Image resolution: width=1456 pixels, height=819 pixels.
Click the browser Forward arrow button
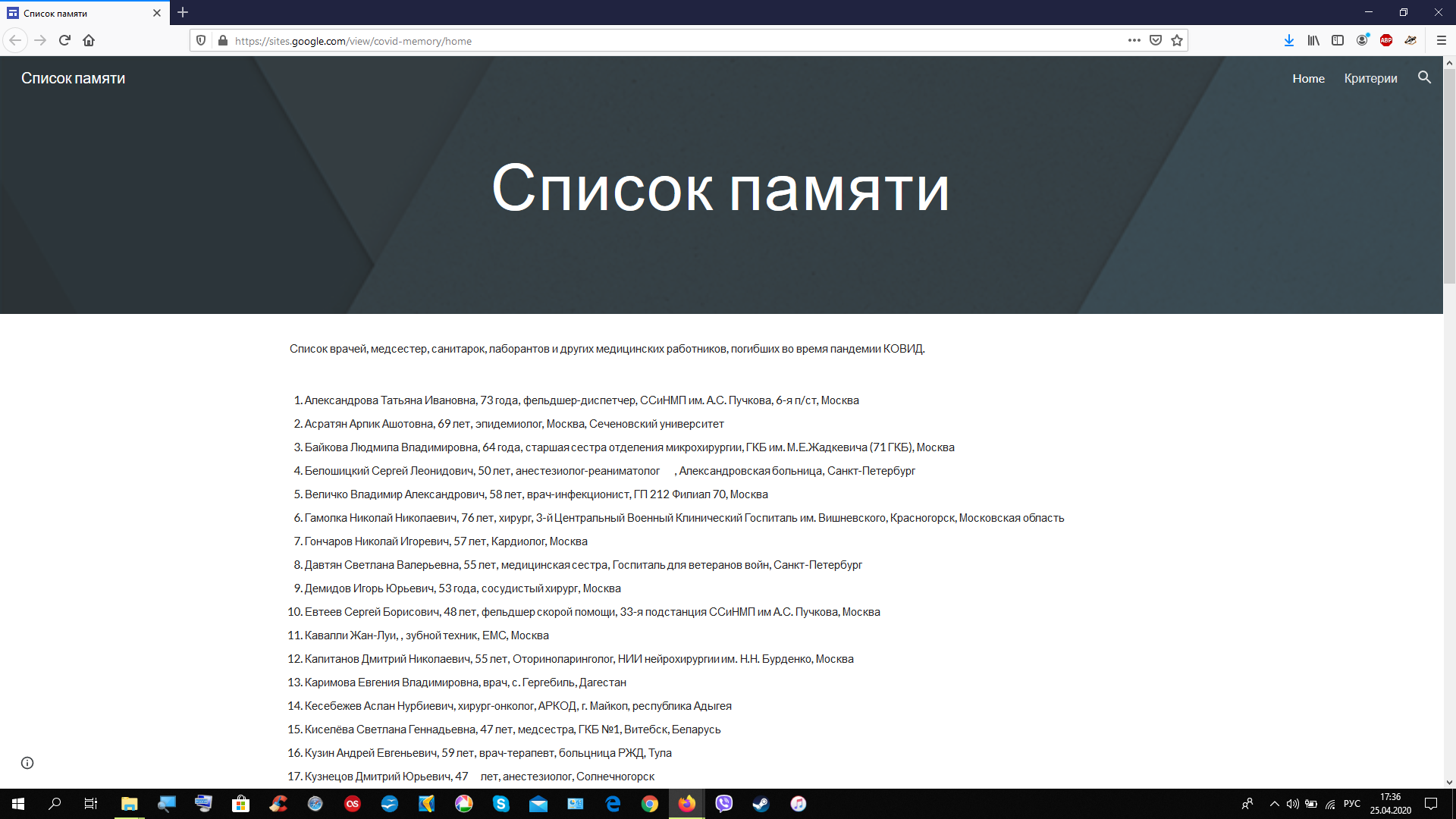coord(40,40)
